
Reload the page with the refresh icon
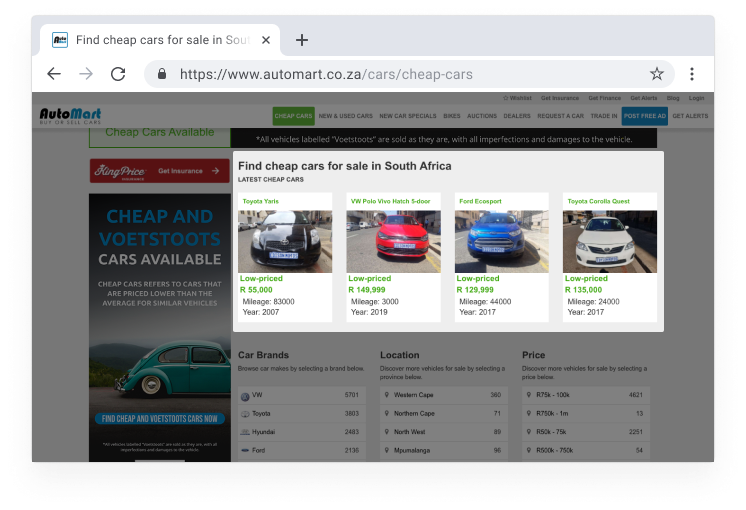point(118,74)
